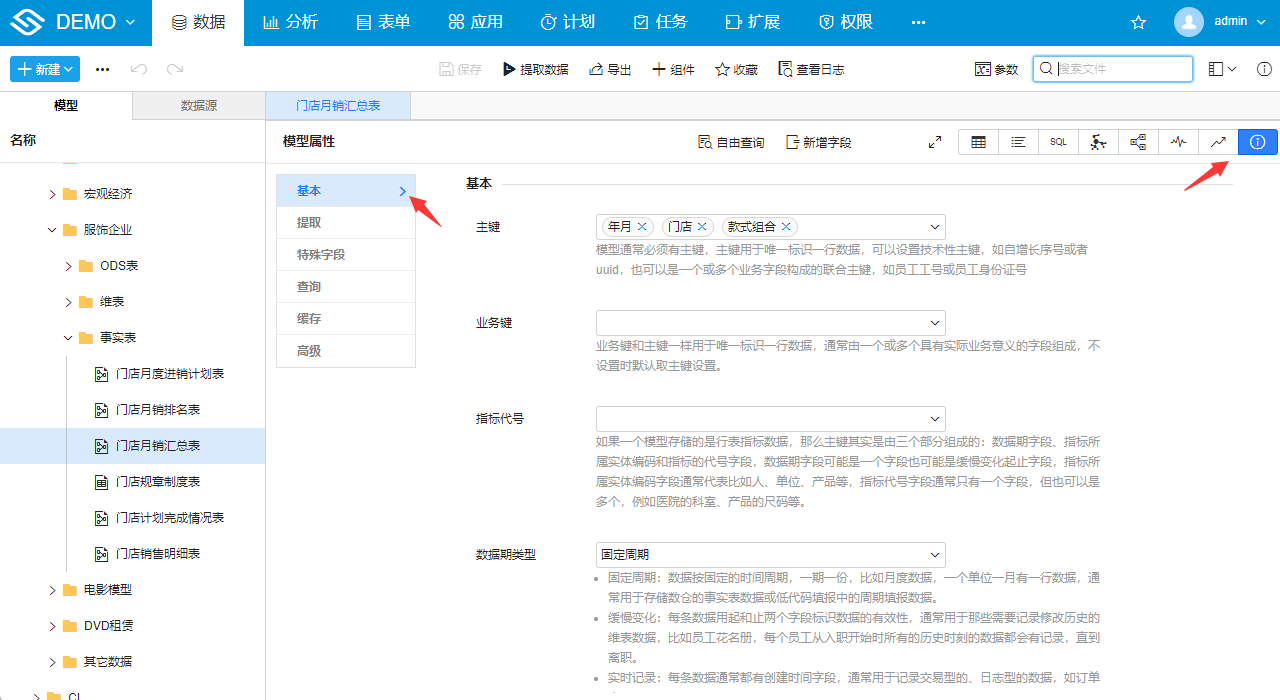This screenshot has height=700, width=1280.
Task: Switch to the 数据源 tab
Action: pos(198,106)
